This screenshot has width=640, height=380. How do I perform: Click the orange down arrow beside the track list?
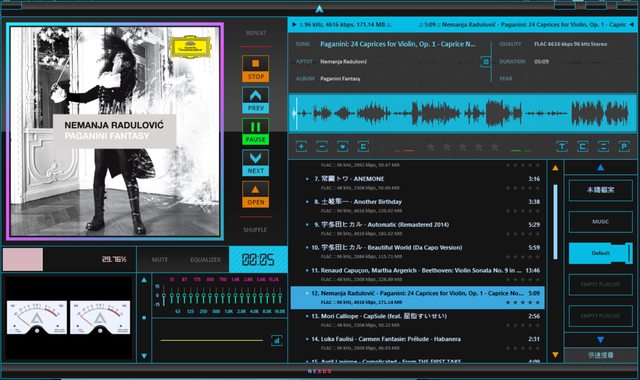(x=555, y=355)
